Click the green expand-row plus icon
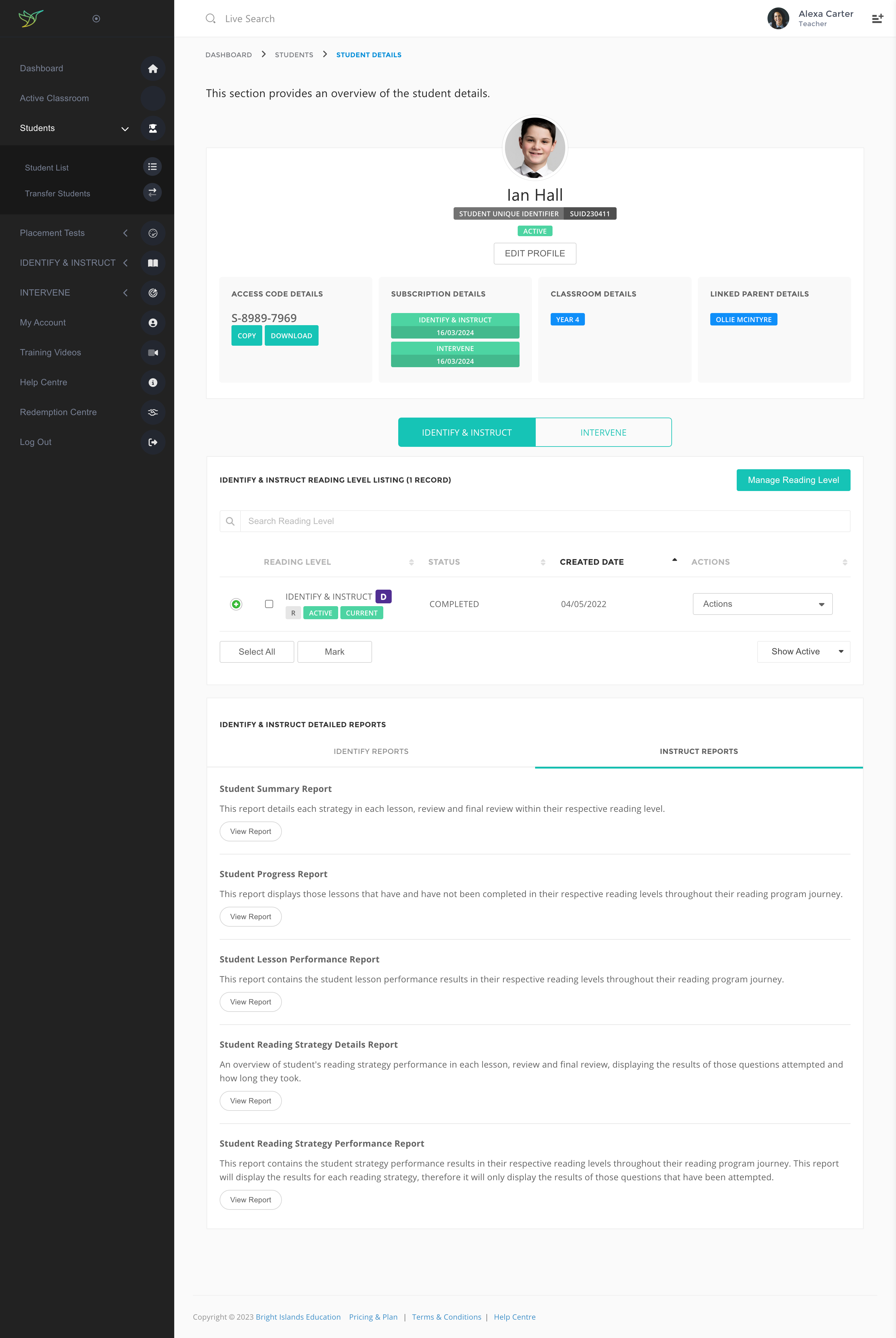Viewport: 896px width, 1338px height. click(236, 604)
